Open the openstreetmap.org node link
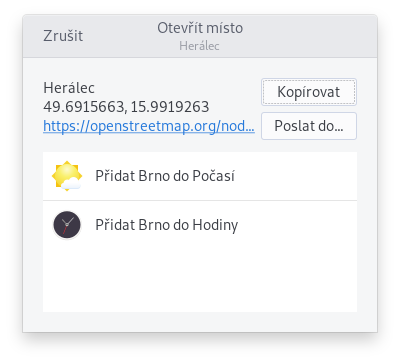This screenshot has width=400, height=363. pos(149,126)
